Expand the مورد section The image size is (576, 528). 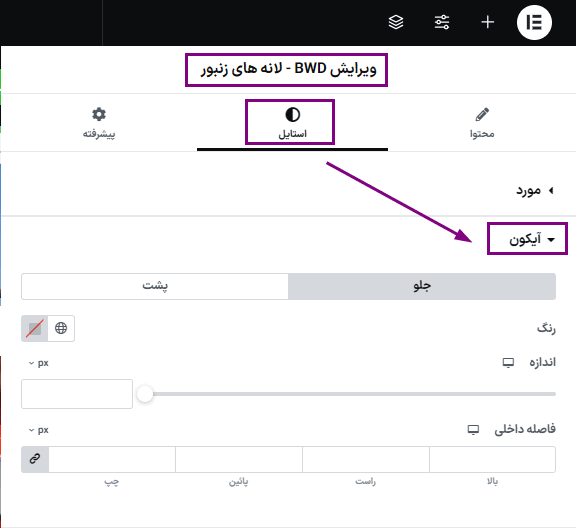535,190
